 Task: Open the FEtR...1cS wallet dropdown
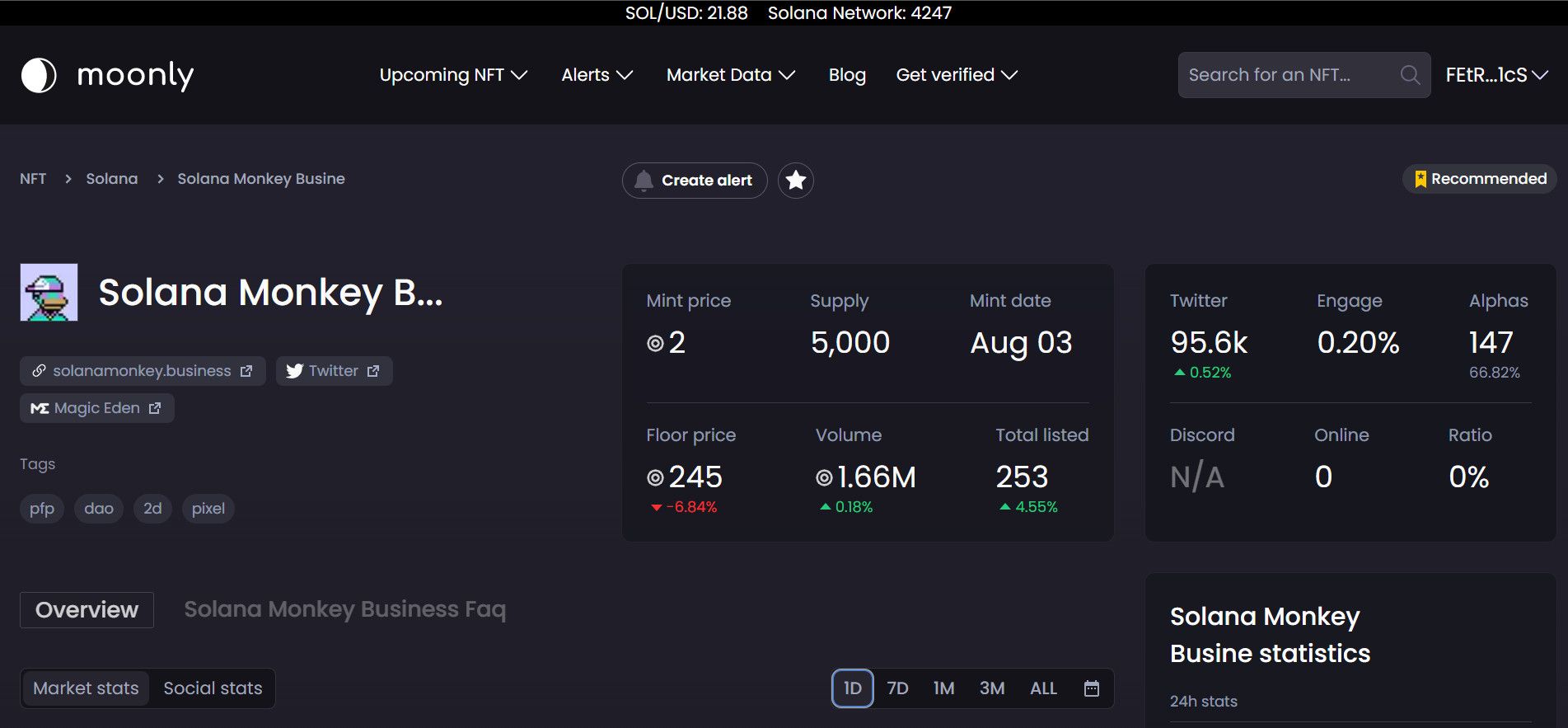[1496, 75]
